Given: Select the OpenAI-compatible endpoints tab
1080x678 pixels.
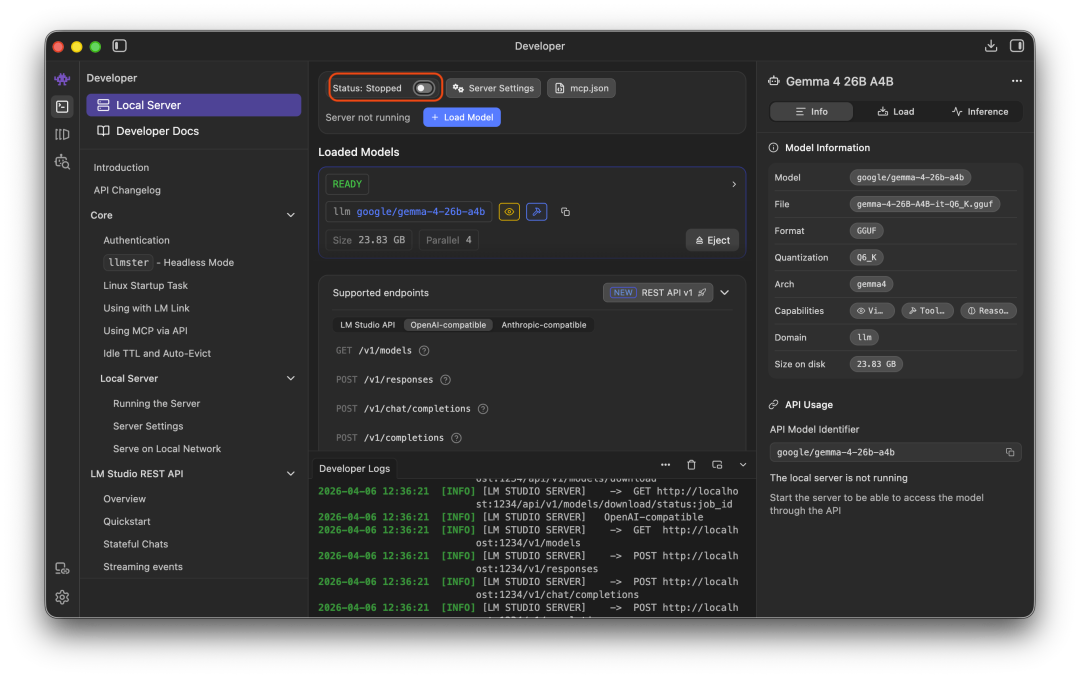Looking at the screenshot, I should click(x=448, y=324).
